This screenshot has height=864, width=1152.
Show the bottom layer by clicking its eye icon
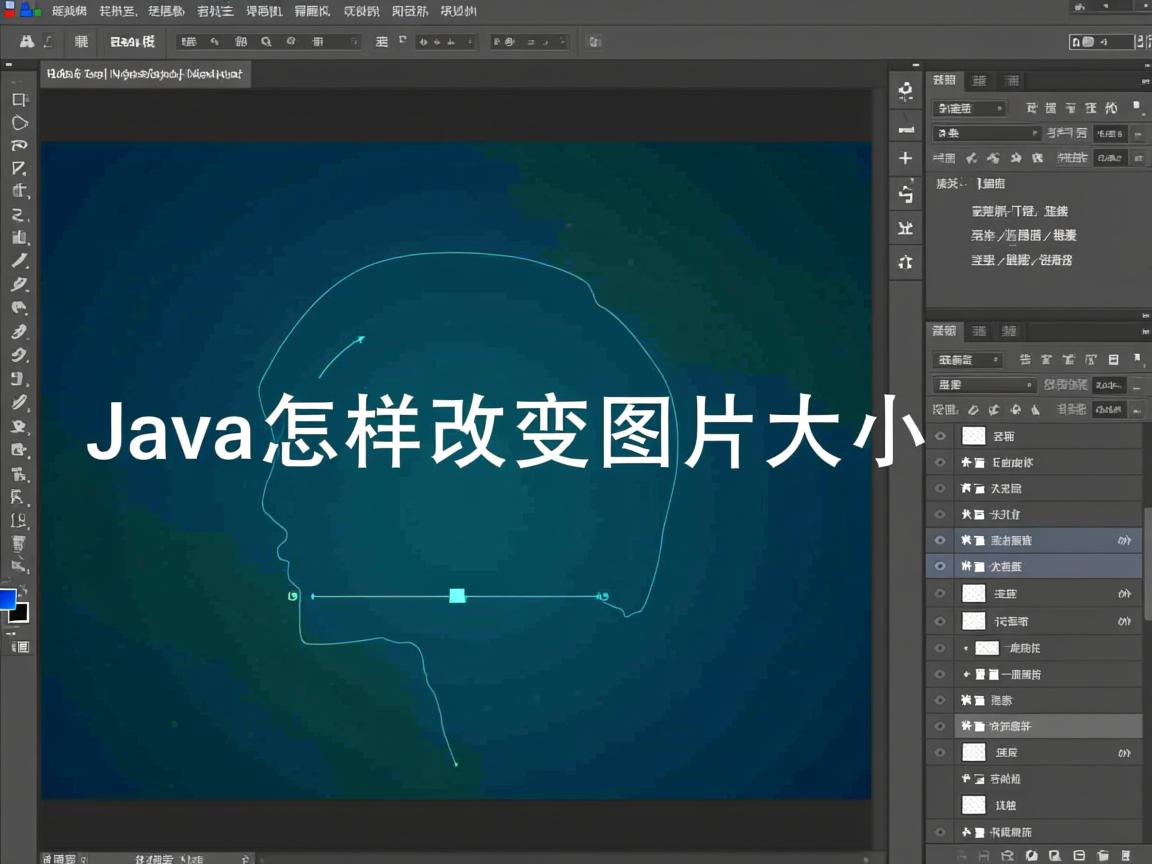[940, 831]
